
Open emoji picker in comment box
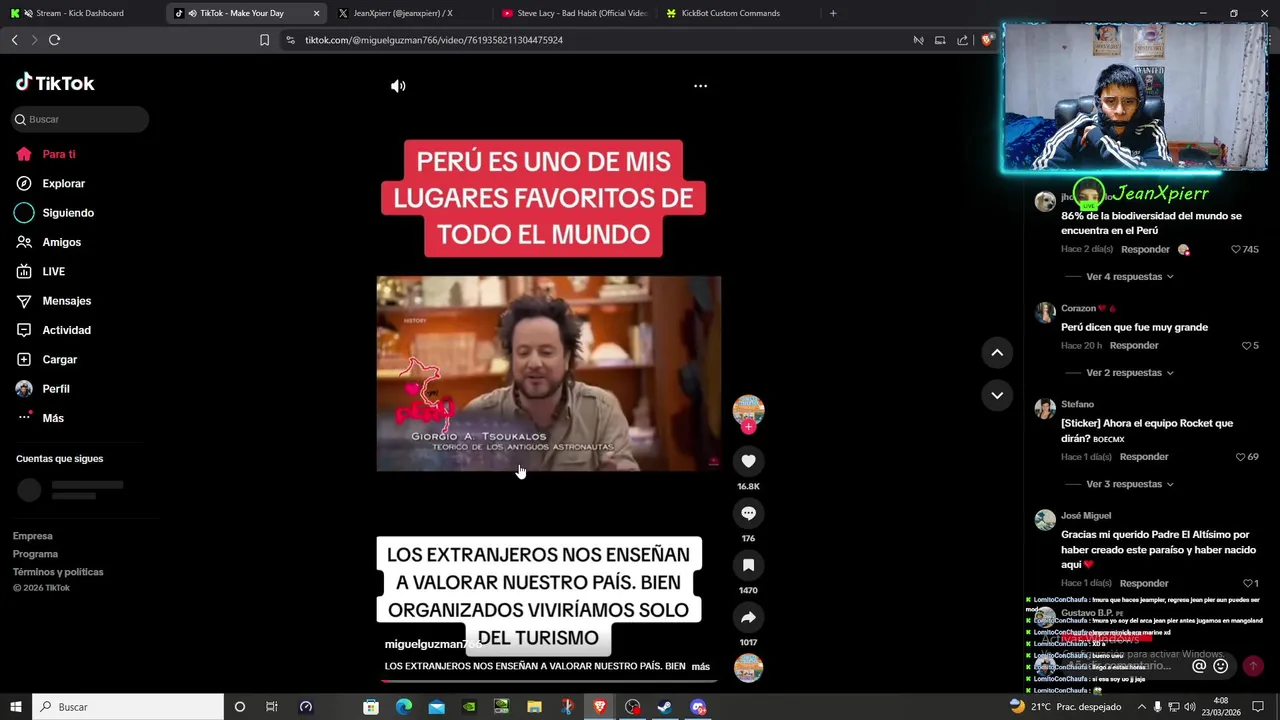[1220, 666]
